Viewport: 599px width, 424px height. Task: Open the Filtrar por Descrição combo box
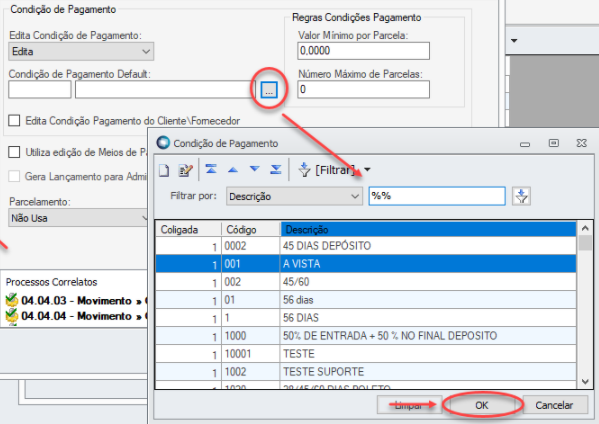click(294, 196)
